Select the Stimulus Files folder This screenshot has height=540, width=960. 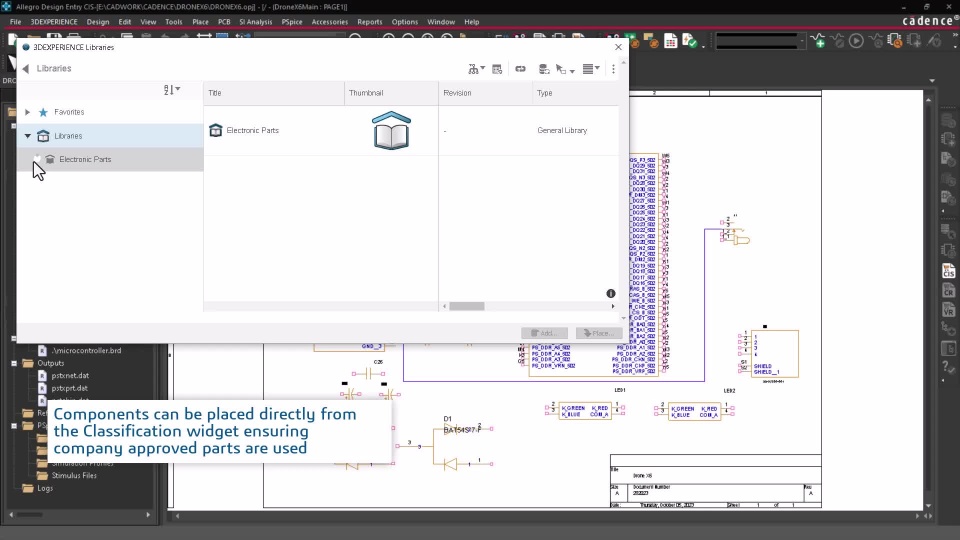(x=74, y=476)
